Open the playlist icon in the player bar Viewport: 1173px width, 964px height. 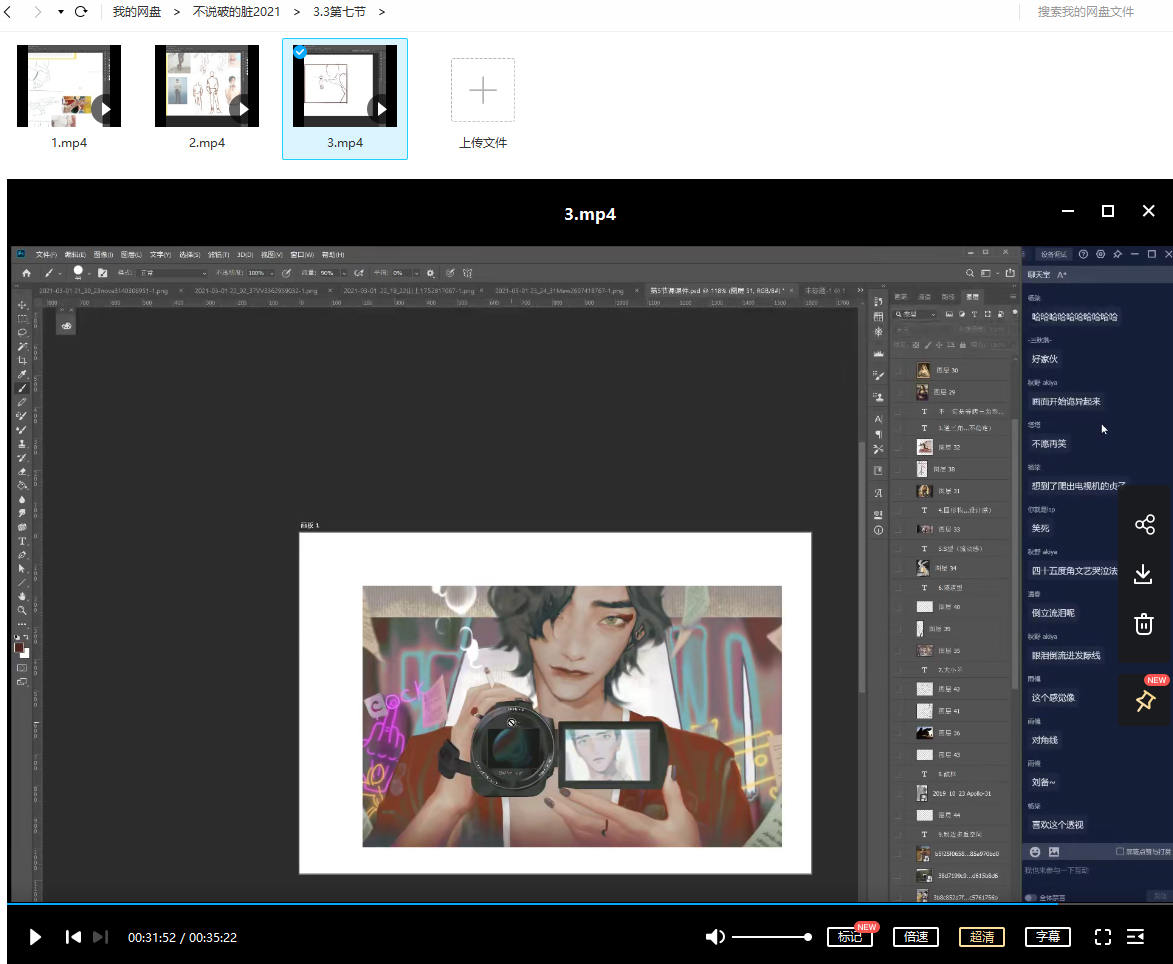point(1135,937)
